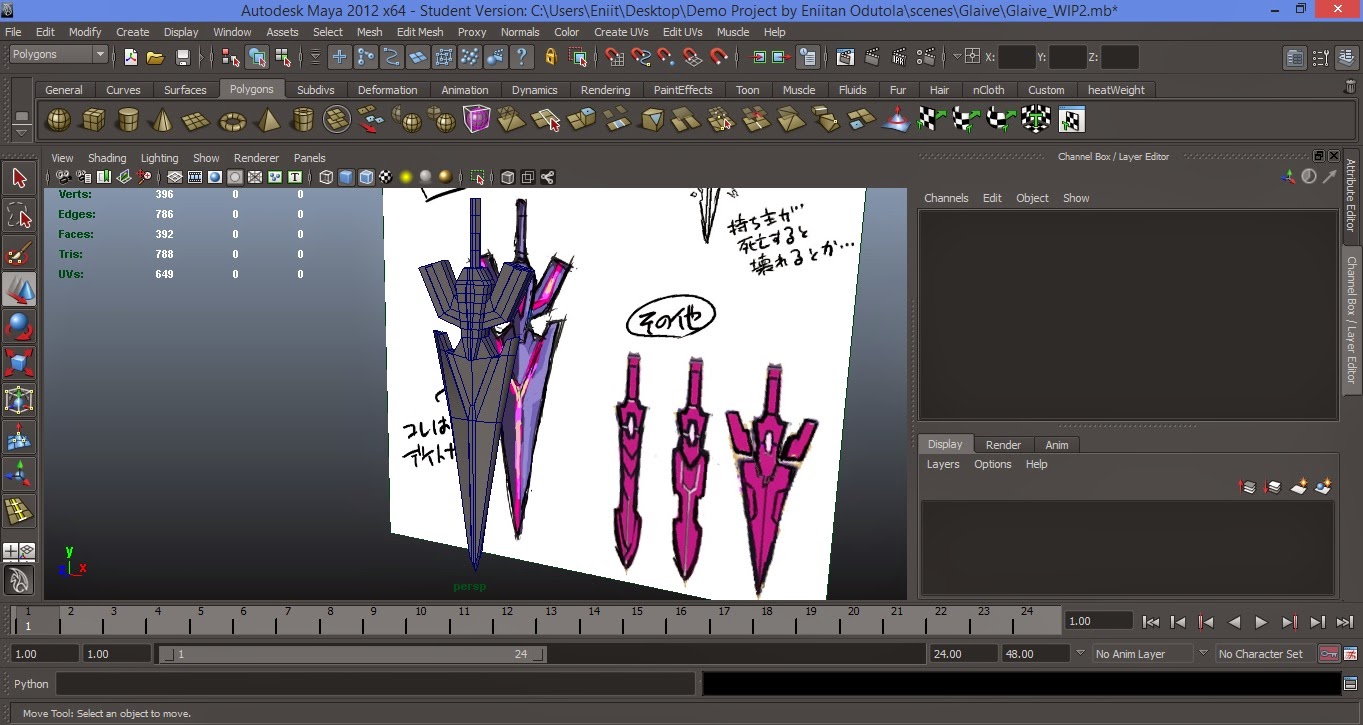Activate the Lasso select tool
This screenshot has height=725, width=1363.
(19, 216)
